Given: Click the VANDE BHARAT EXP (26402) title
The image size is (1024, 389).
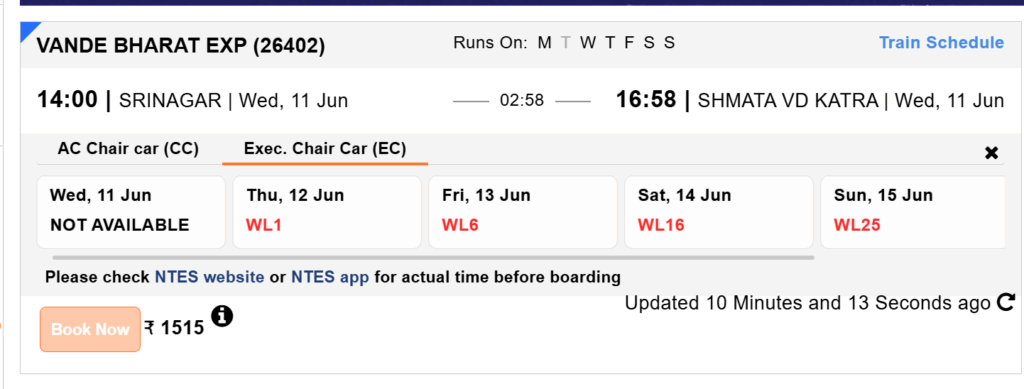Looking at the screenshot, I should coord(180,46).
